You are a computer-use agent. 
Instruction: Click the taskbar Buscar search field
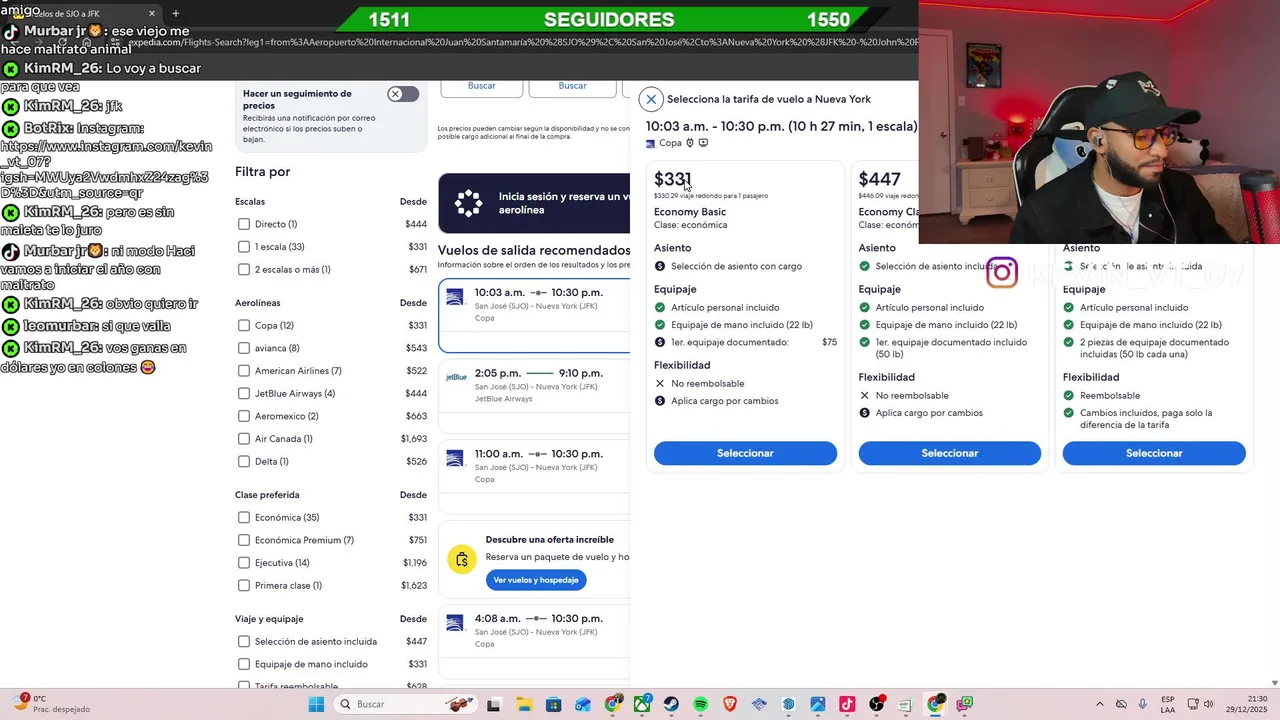pos(405,704)
